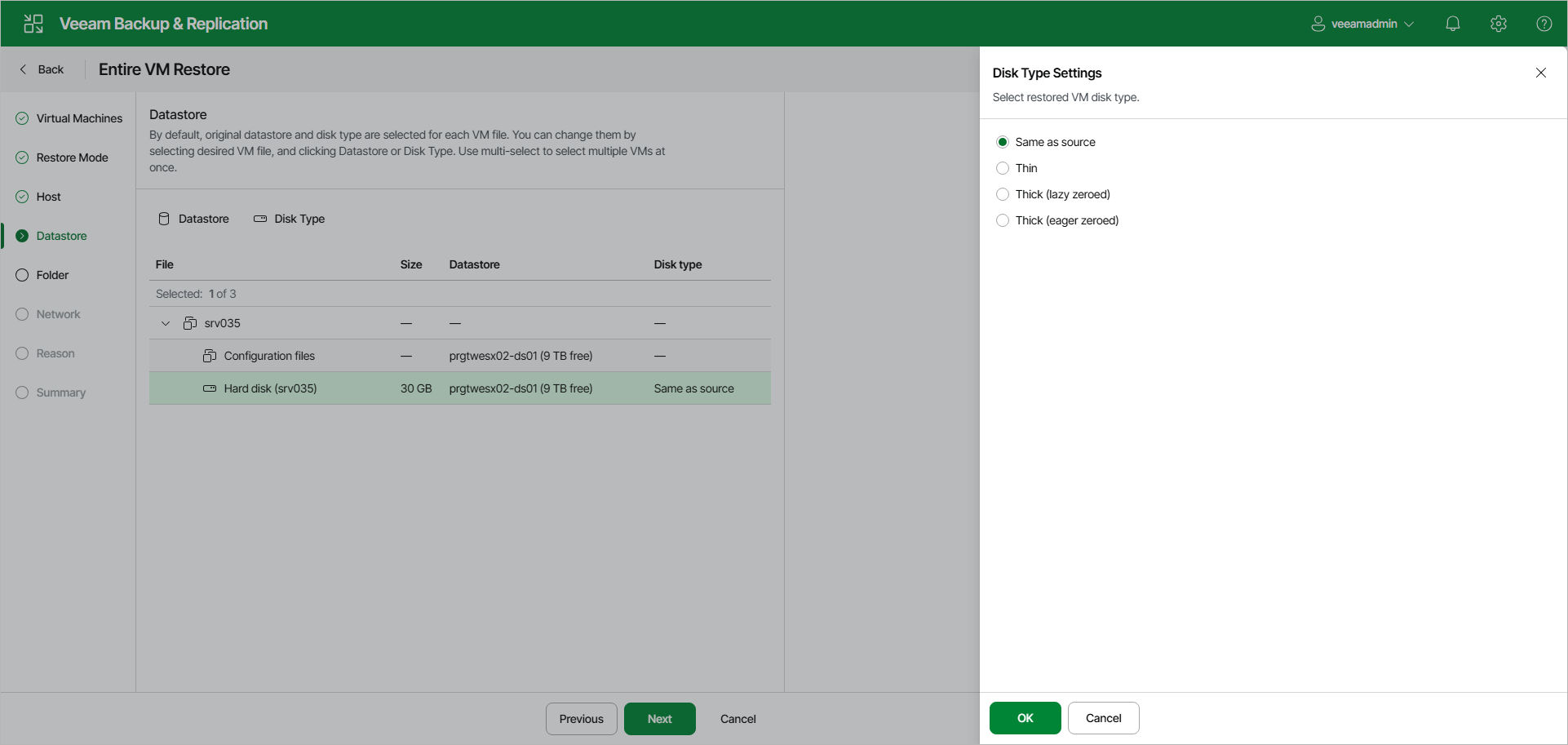Select the Thin disk type option

pos(1002,168)
